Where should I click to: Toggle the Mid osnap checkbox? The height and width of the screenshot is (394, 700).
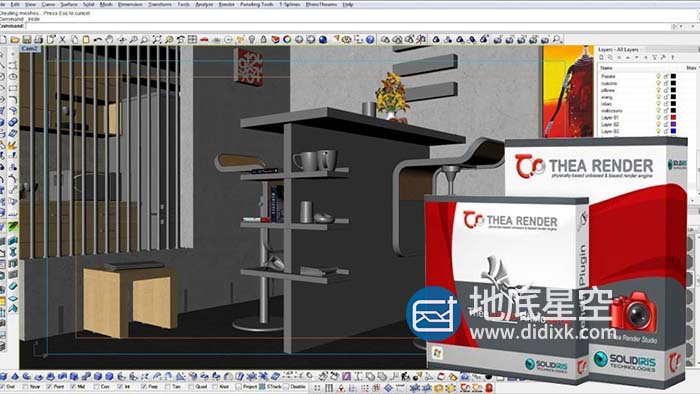point(73,387)
